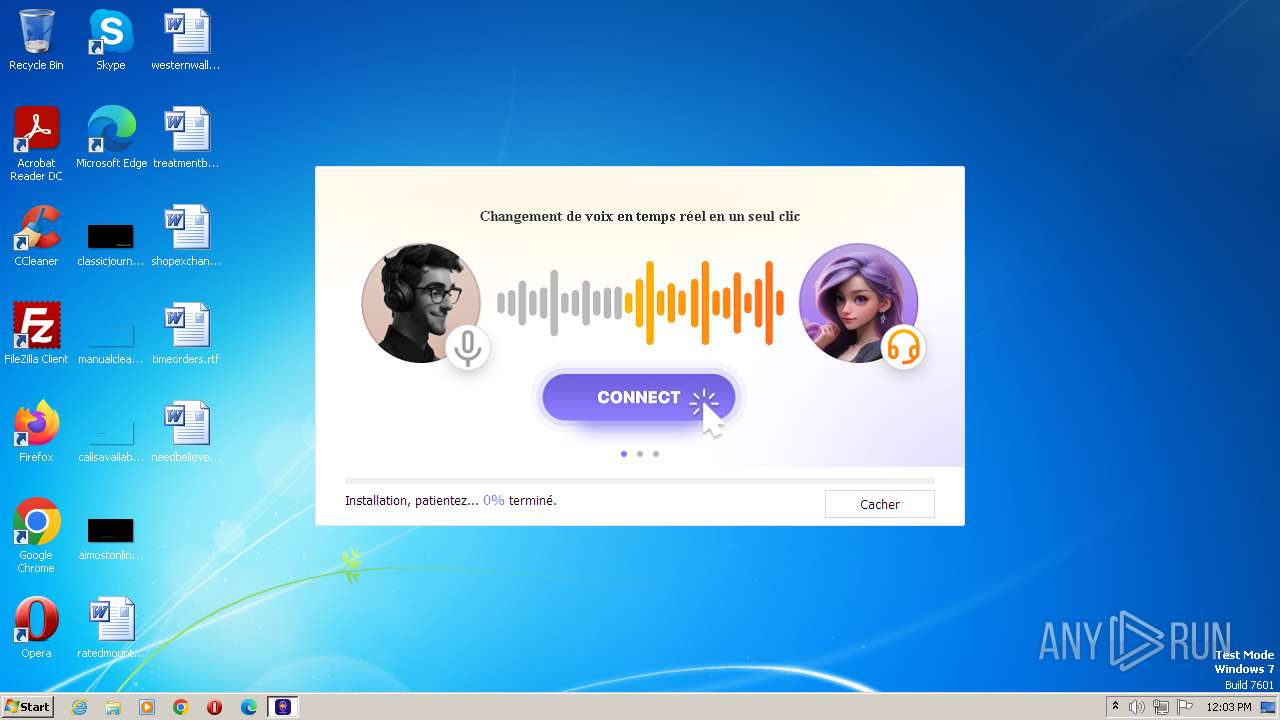Select the treatmentb Word document
Screen dimensions: 1280x720
click(x=186, y=138)
